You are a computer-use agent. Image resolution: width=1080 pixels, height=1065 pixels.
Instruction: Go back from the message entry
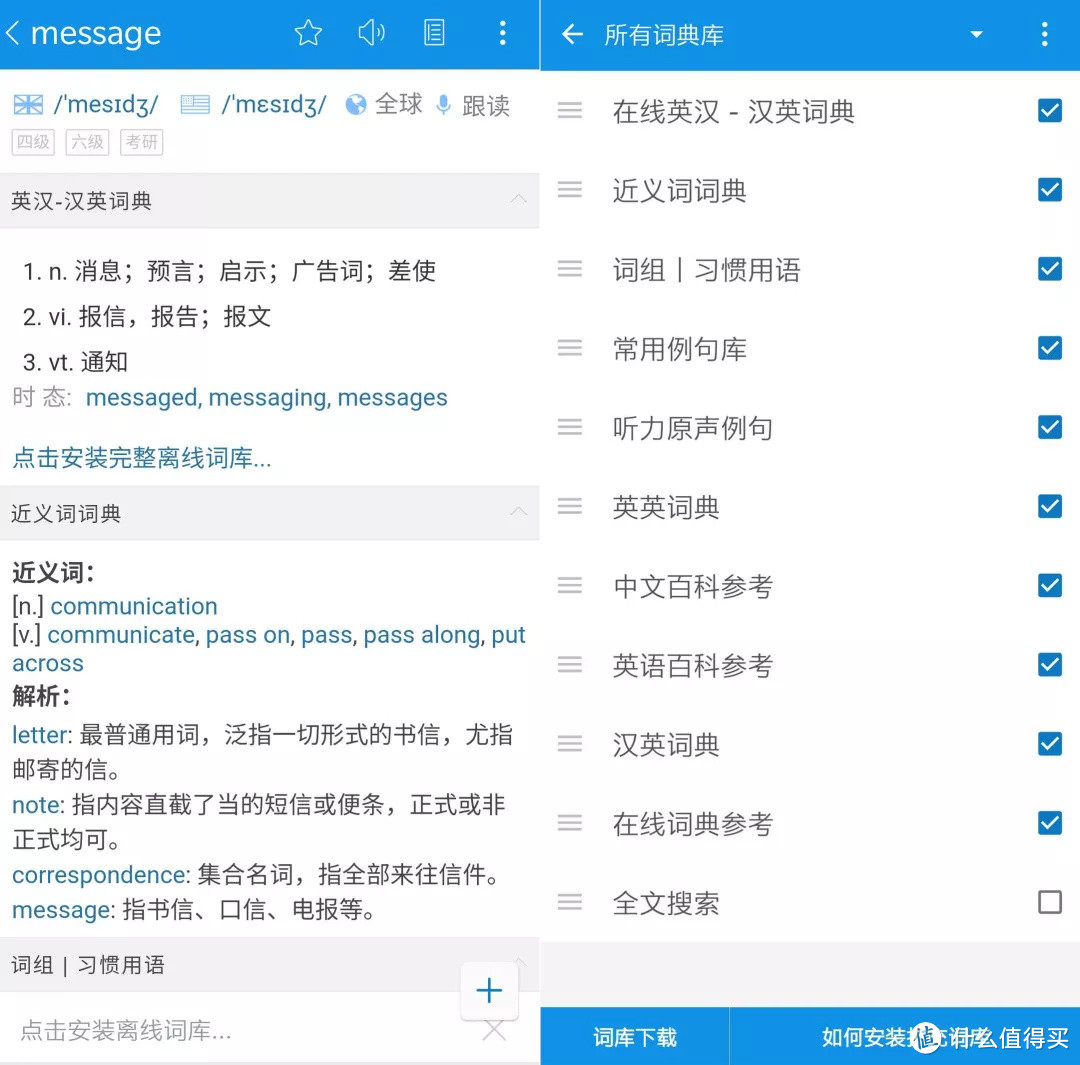[12, 33]
